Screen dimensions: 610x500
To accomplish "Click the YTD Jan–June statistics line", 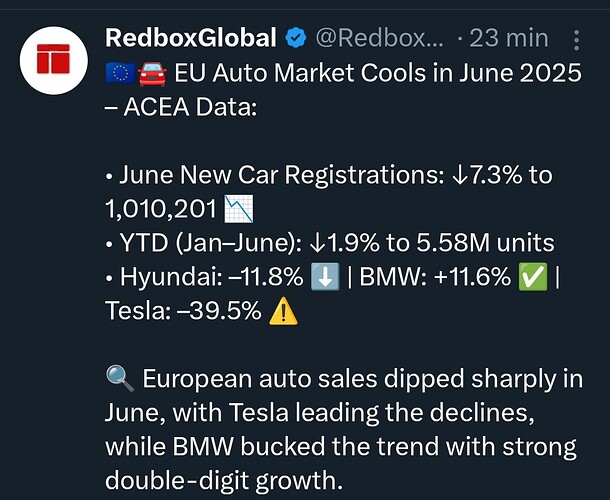I will pyautogui.click(x=330, y=243).
